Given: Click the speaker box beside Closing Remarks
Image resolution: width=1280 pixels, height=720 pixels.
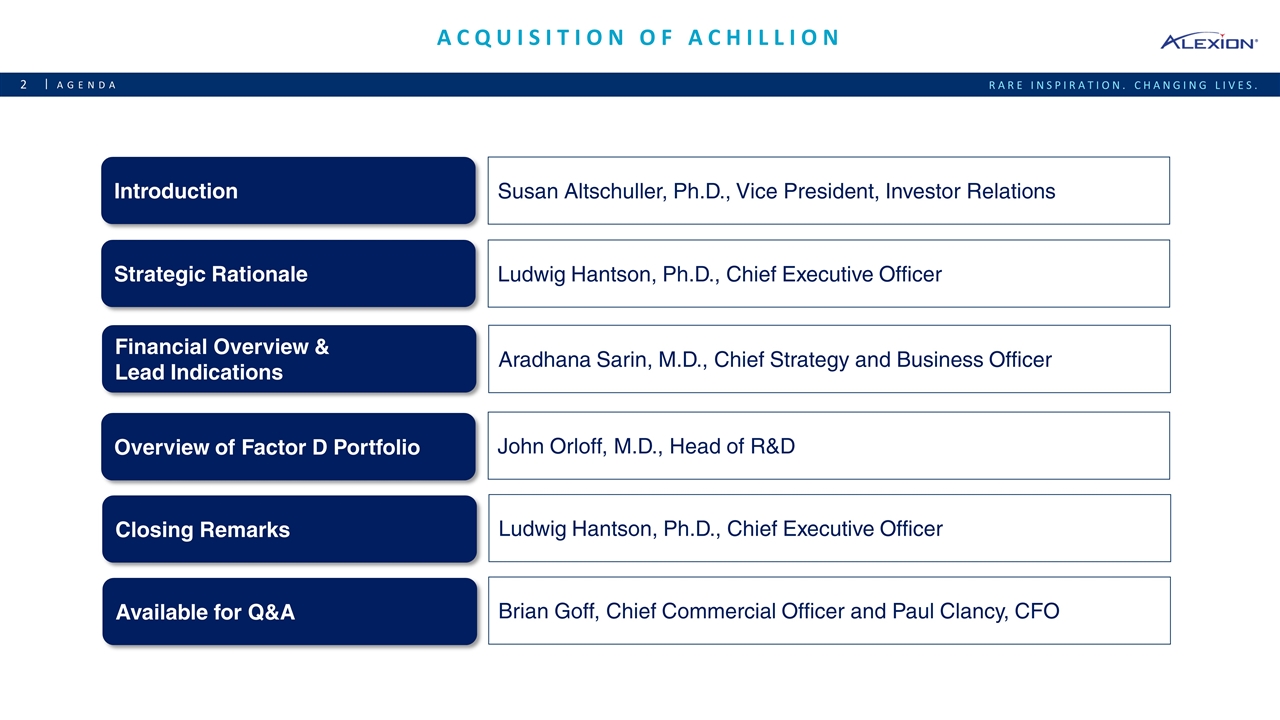Looking at the screenshot, I should coord(828,528).
